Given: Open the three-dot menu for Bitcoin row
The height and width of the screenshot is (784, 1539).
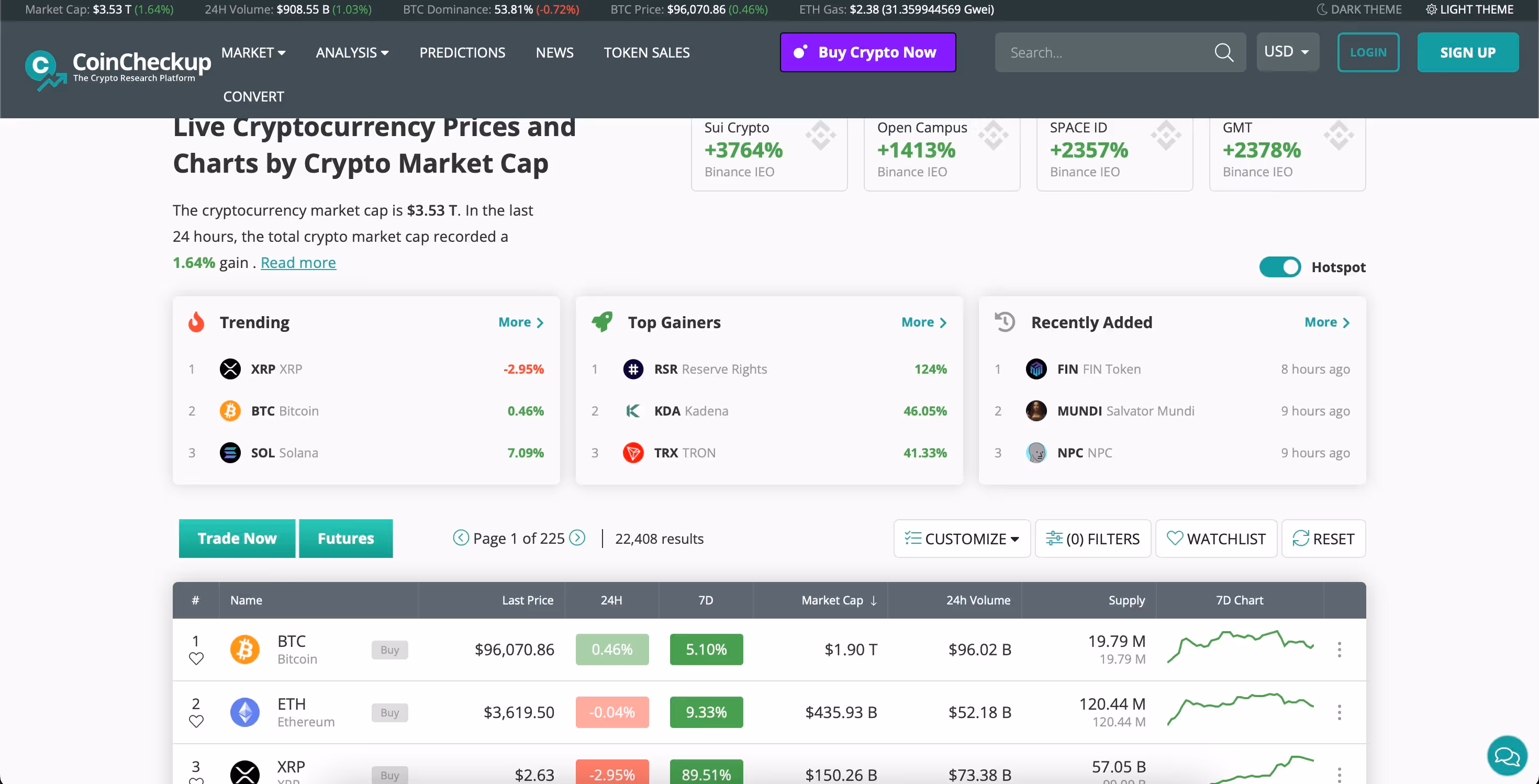Looking at the screenshot, I should 1340,649.
